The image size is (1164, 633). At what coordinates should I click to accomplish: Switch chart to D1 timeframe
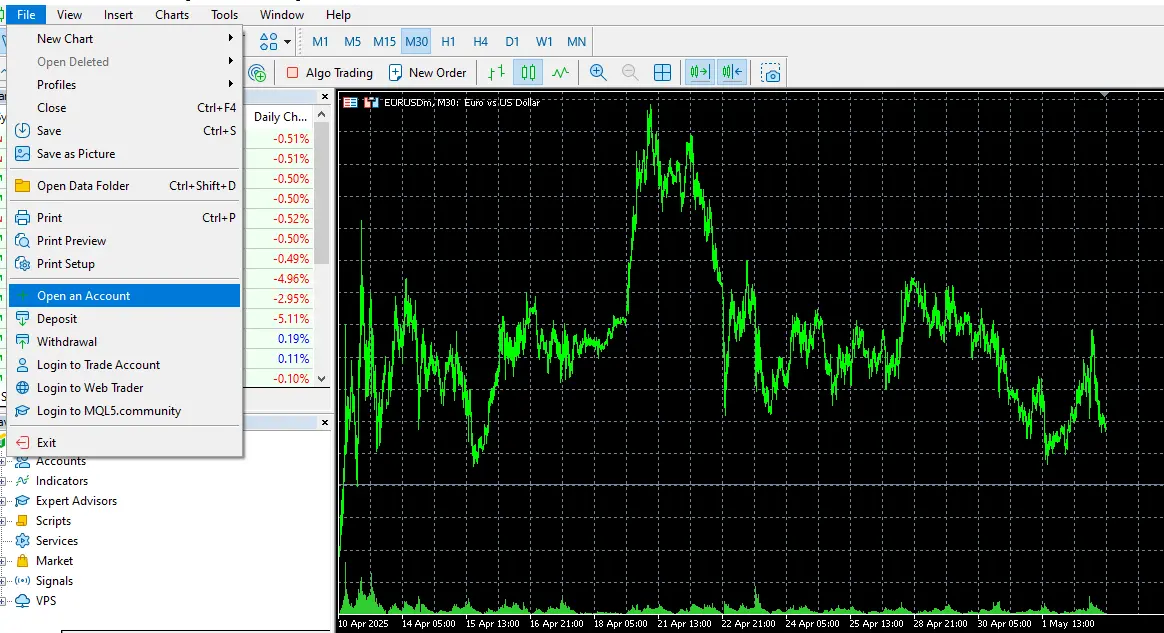tap(512, 42)
